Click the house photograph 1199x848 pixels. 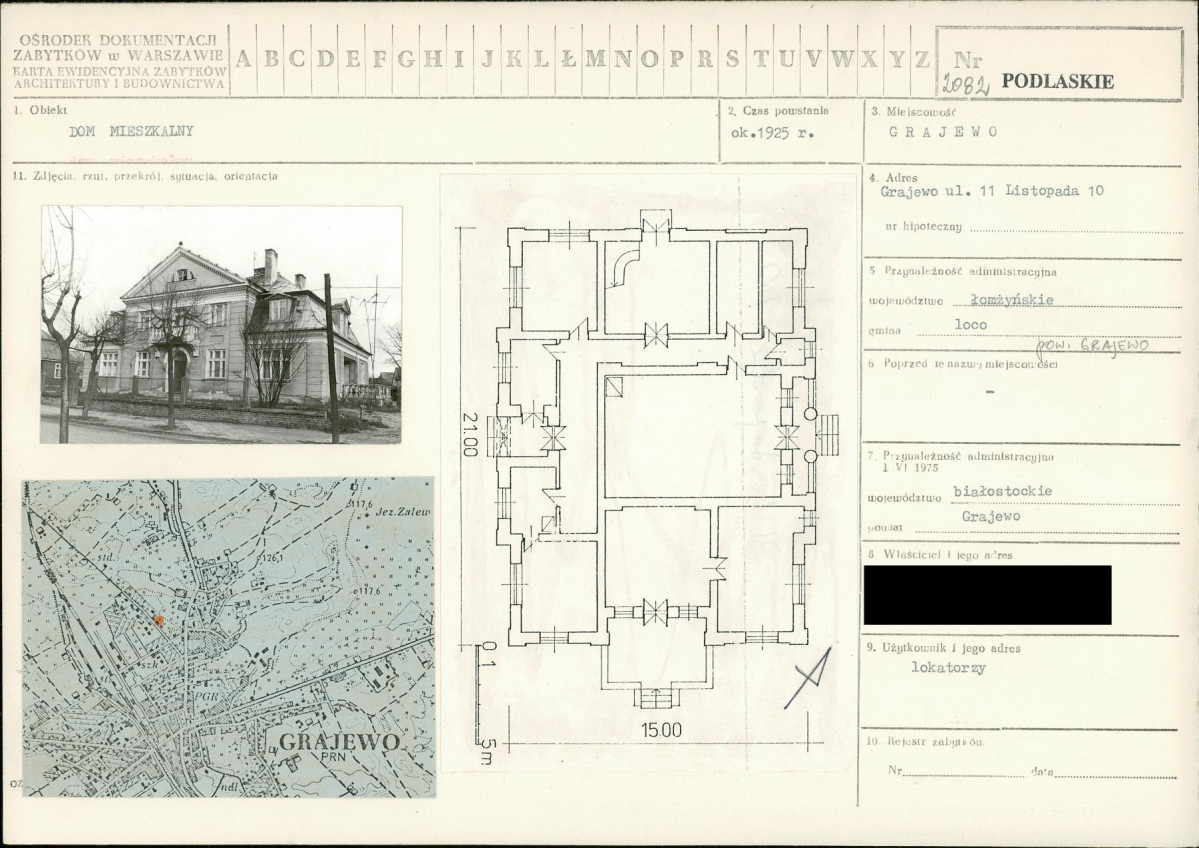pyautogui.click(x=221, y=324)
